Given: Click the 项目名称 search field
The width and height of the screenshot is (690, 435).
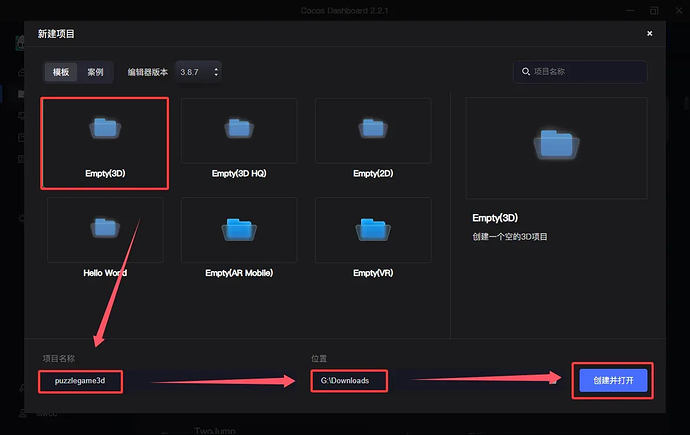Looking at the screenshot, I should pyautogui.click(x=580, y=72).
